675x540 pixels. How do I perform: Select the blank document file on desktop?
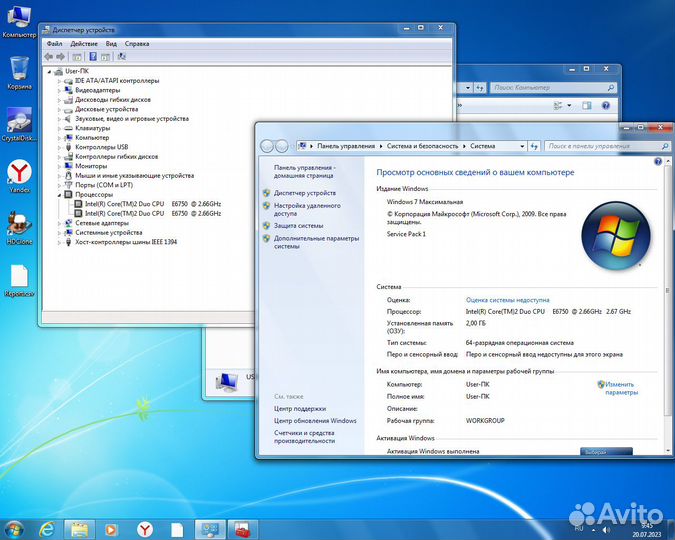point(19,280)
